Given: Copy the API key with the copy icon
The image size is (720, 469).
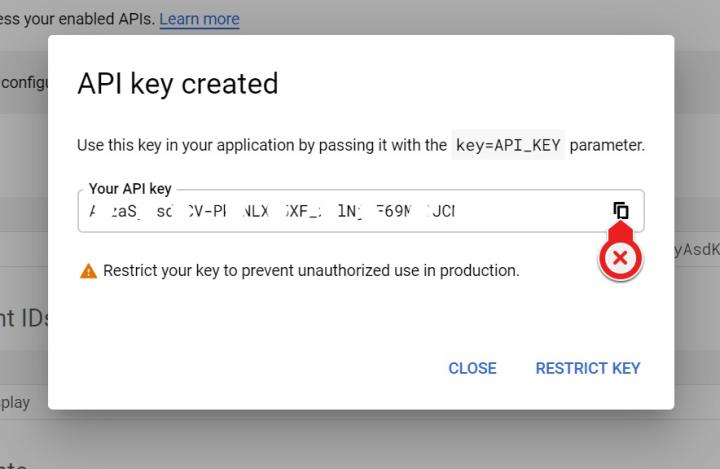Looking at the screenshot, I should [x=621, y=210].
